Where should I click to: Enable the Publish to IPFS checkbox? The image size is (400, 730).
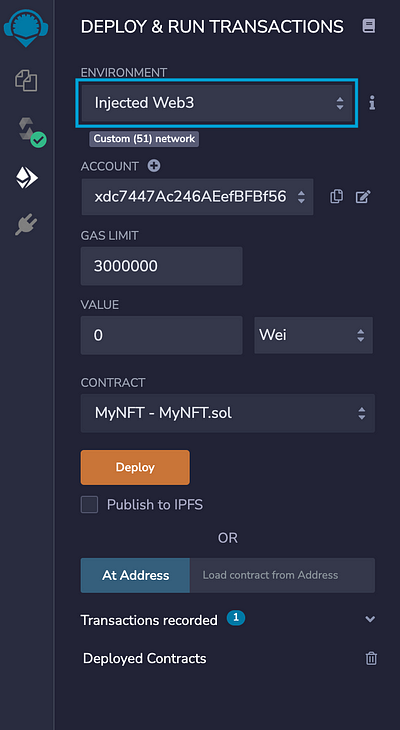(89, 504)
